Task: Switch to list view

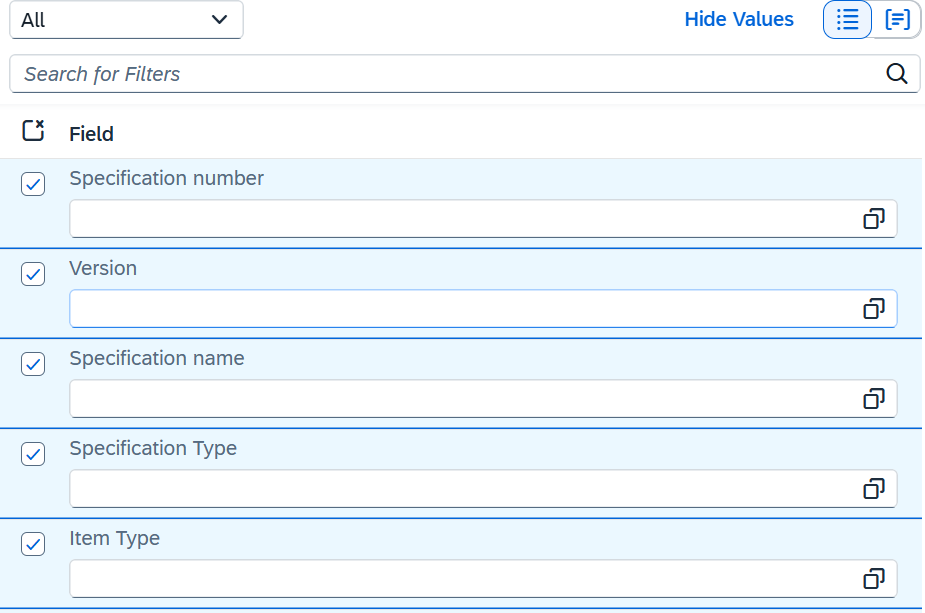Action: [x=847, y=20]
